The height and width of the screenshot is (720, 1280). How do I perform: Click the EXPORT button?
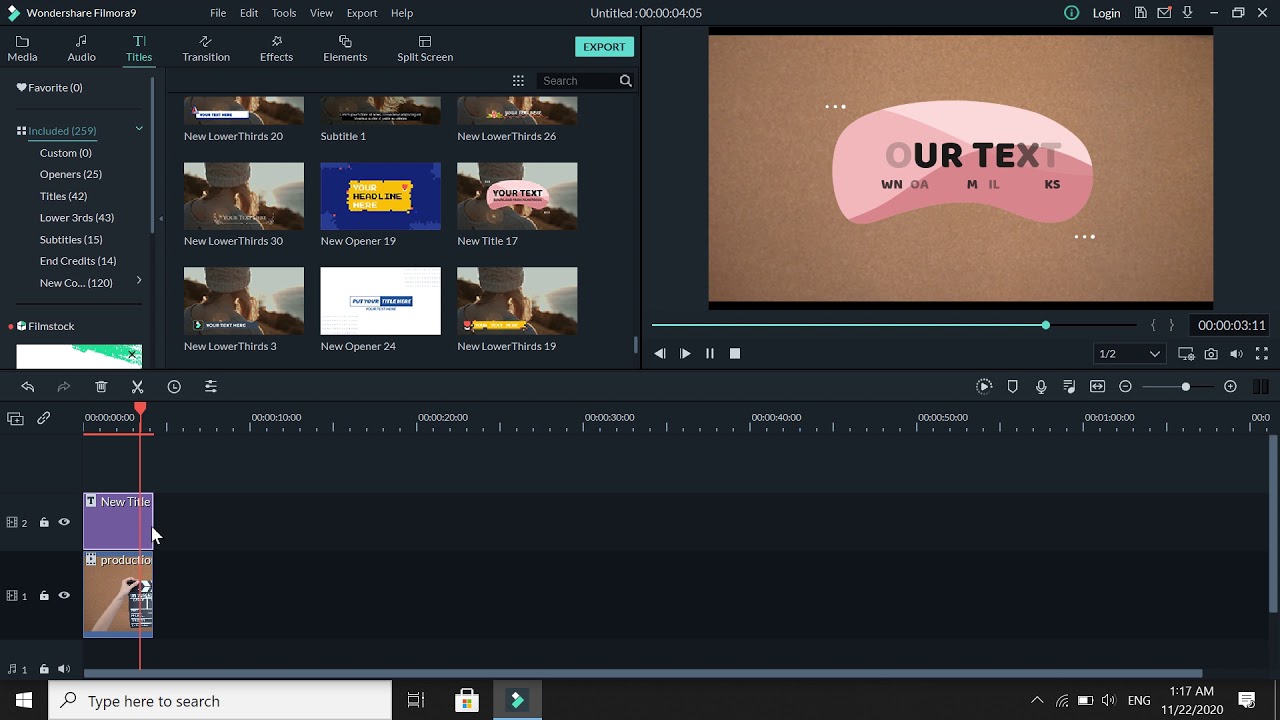[604, 47]
